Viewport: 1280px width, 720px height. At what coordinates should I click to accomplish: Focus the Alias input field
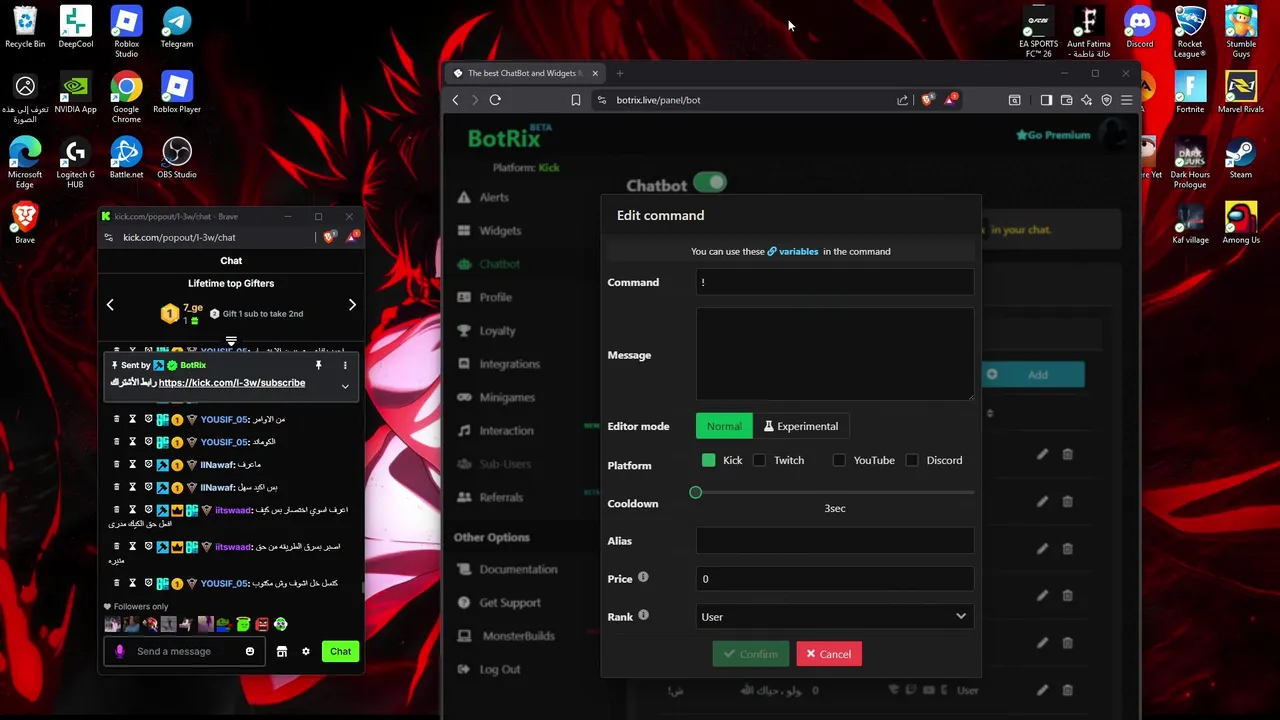[x=835, y=541]
